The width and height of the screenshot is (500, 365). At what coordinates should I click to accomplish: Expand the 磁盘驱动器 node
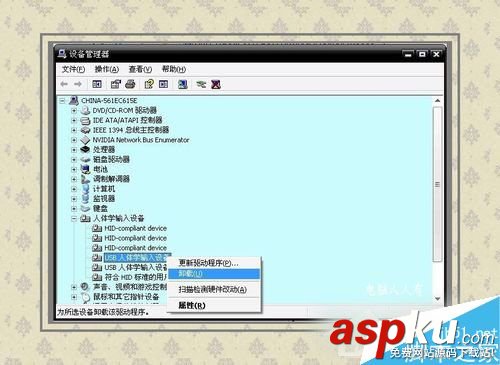tap(74, 159)
